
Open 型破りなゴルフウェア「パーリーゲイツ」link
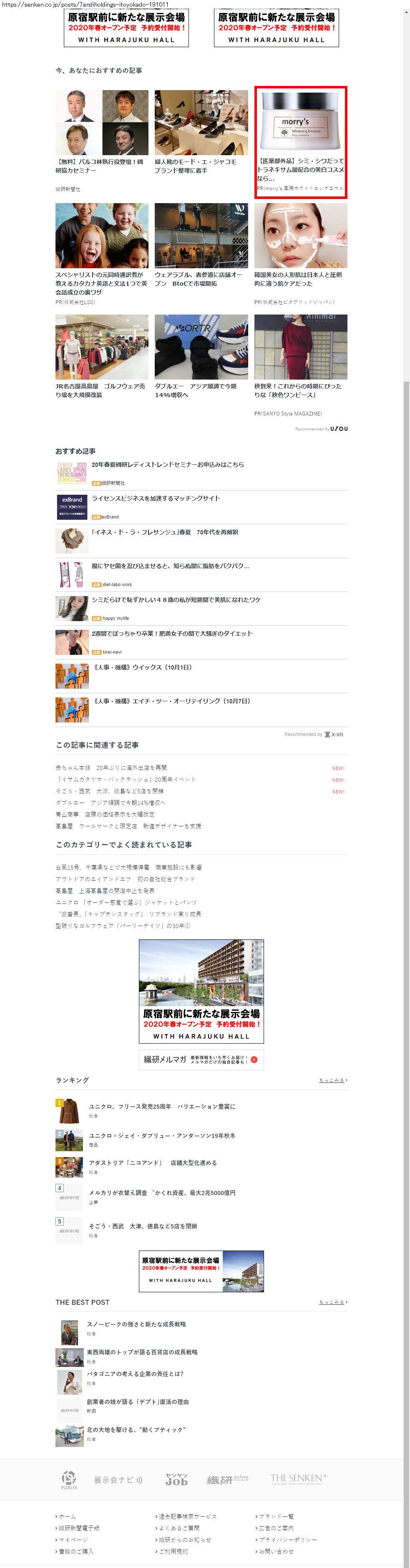click(x=123, y=926)
